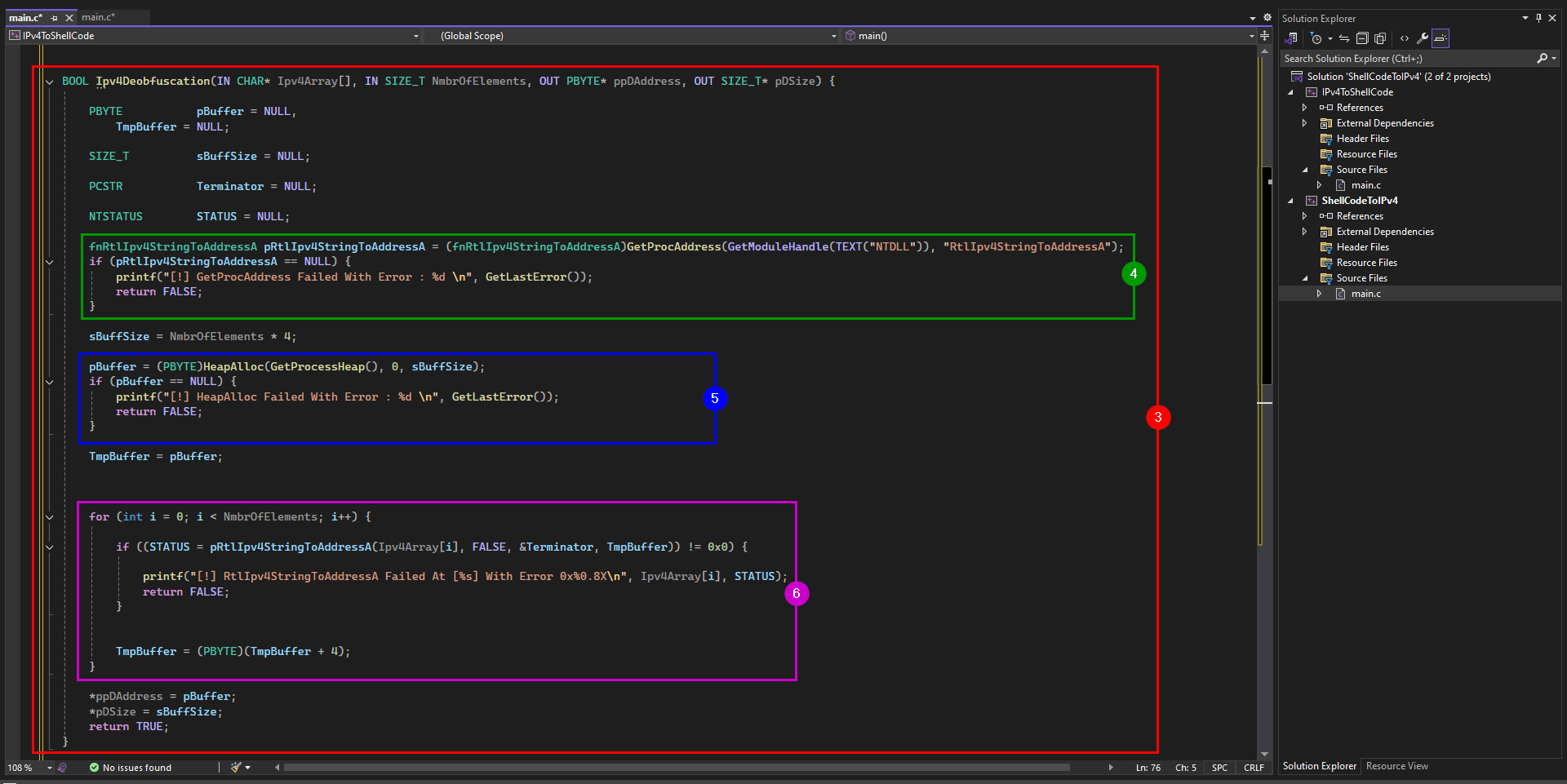Click the code cleanup broom icon

coord(236,768)
